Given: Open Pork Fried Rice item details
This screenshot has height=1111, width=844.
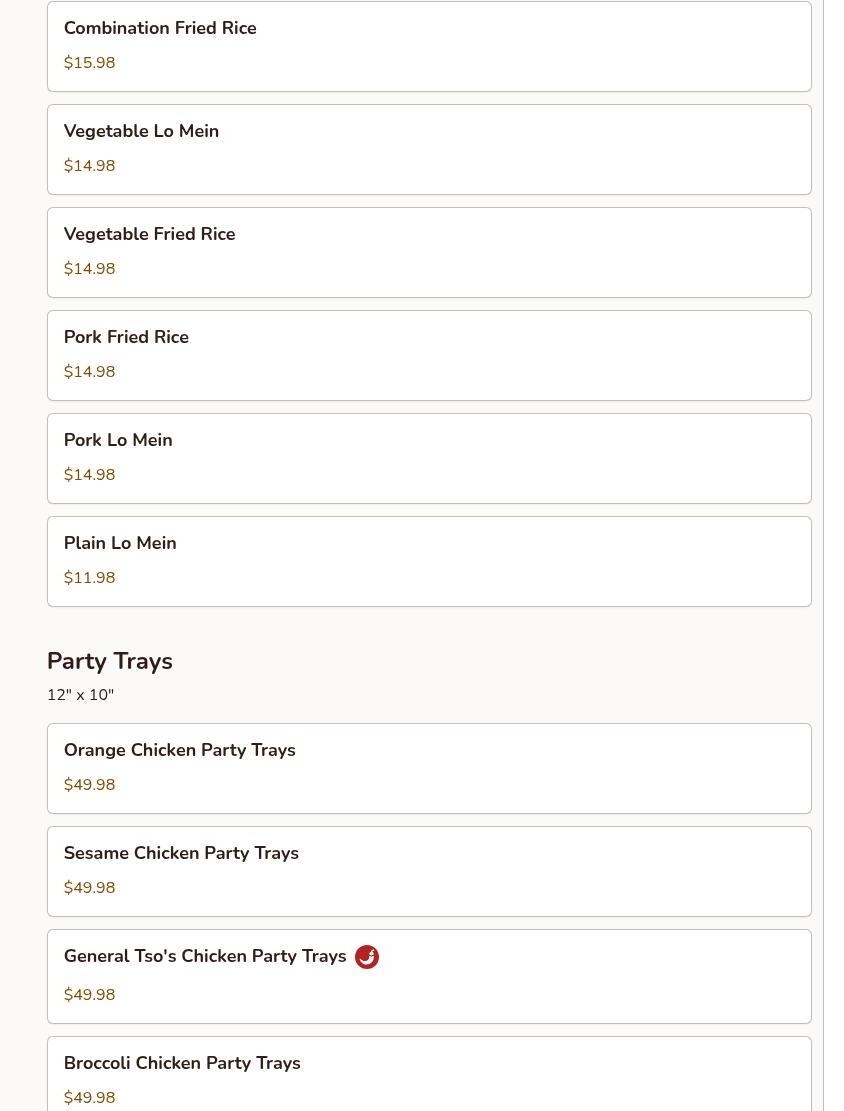Looking at the screenshot, I should (429, 355).
